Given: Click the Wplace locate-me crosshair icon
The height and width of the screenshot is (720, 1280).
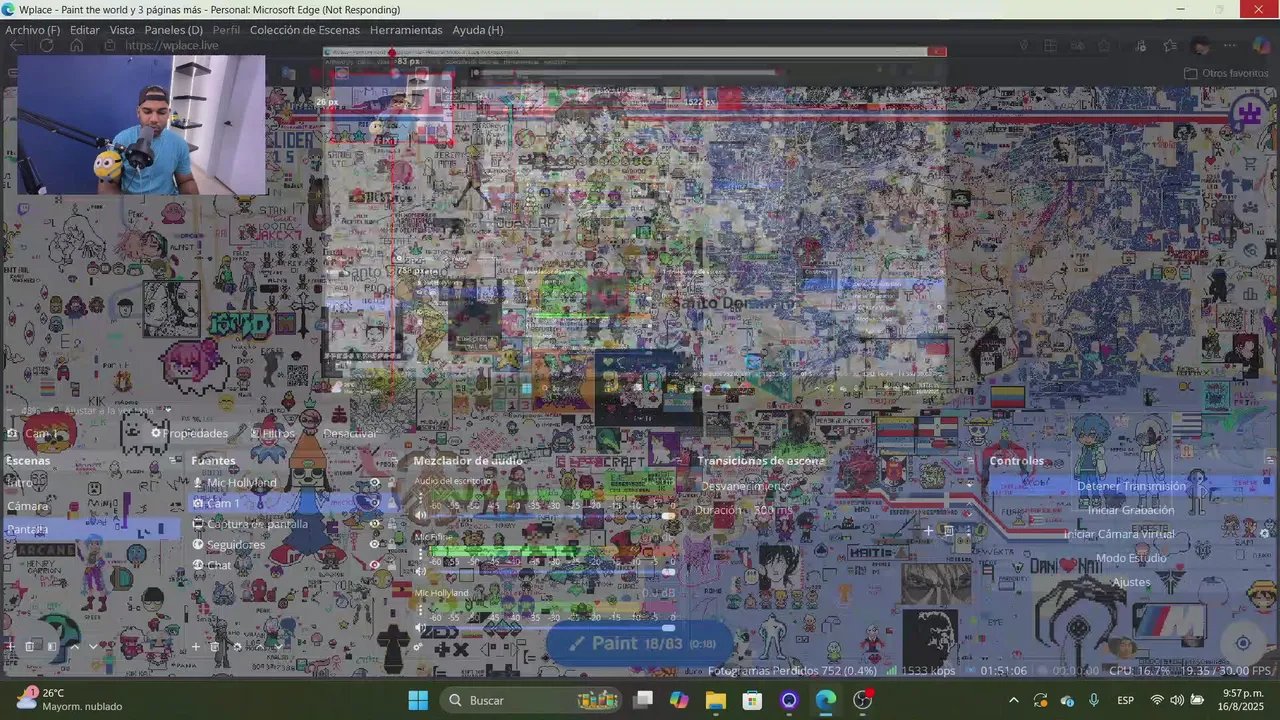Looking at the screenshot, I should (1243, 643).
